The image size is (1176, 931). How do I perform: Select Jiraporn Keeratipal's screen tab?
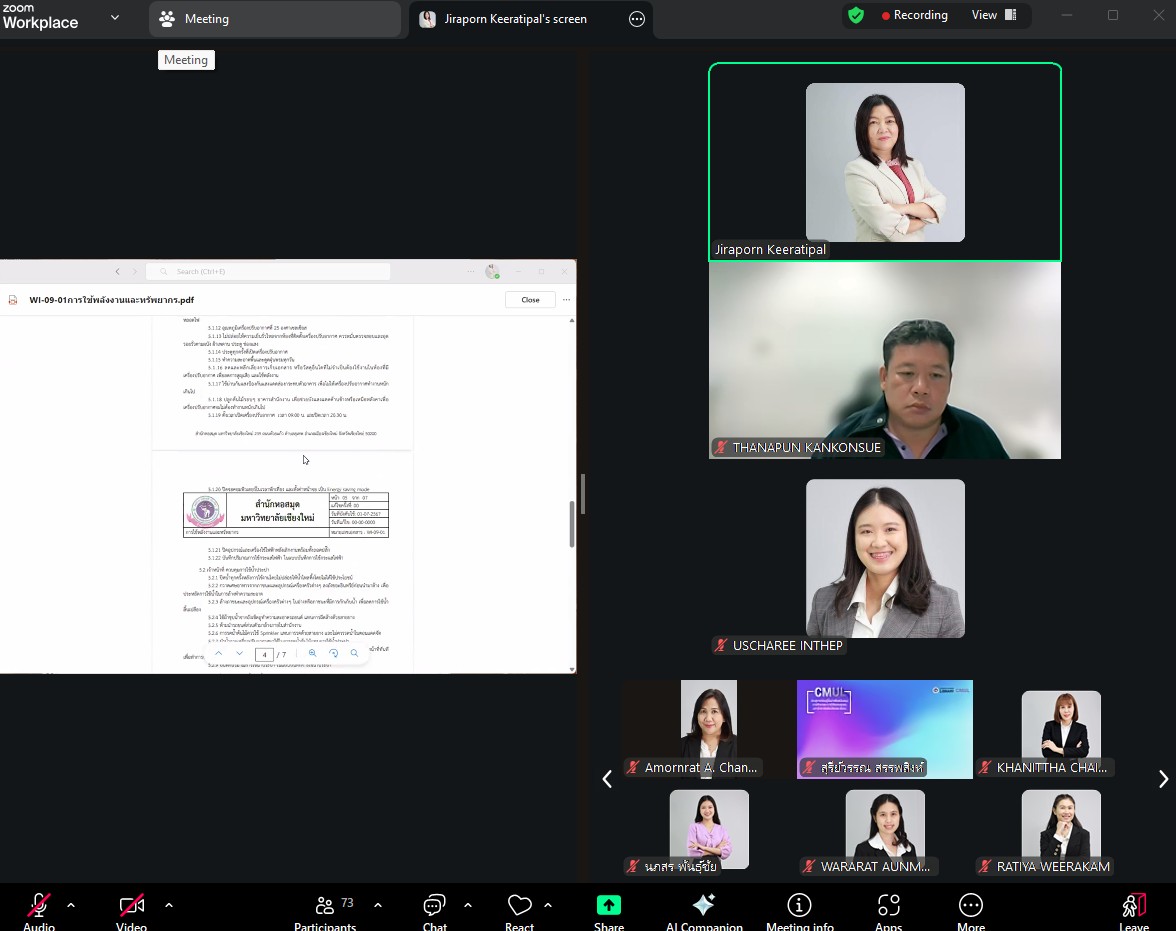(x=515, y=19)
